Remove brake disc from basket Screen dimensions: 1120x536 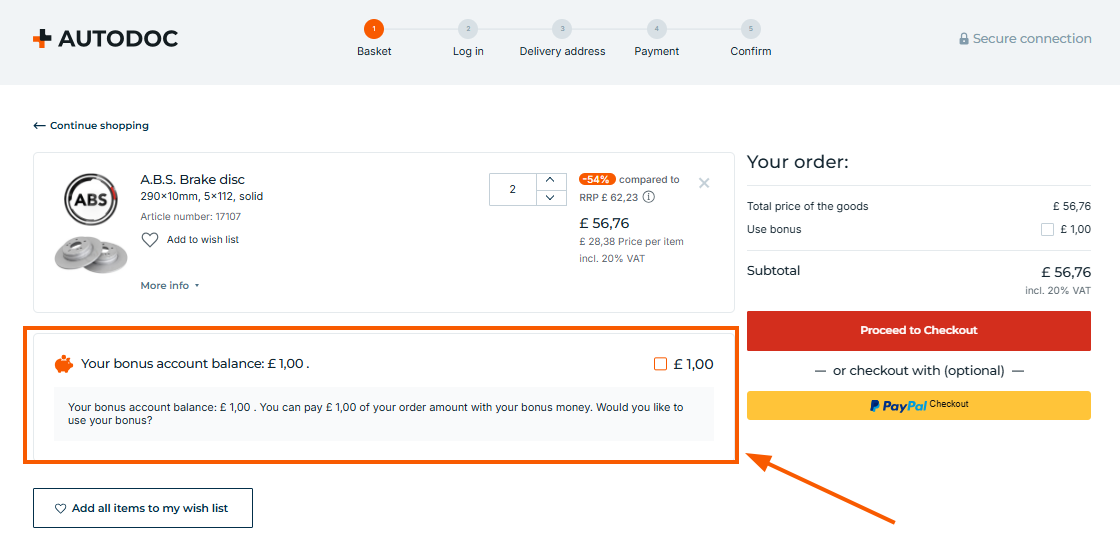tap(704, 183)
